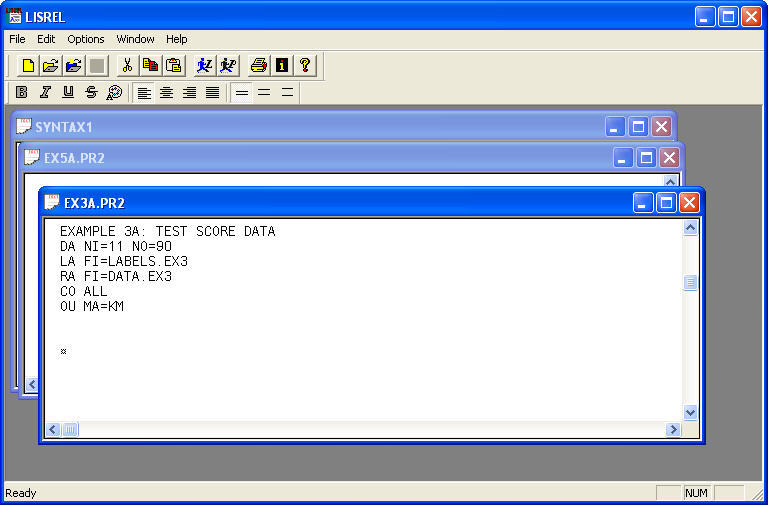Click the Ready status text
The width and height of the screenshot is (768, 505).
click(21, 493)
